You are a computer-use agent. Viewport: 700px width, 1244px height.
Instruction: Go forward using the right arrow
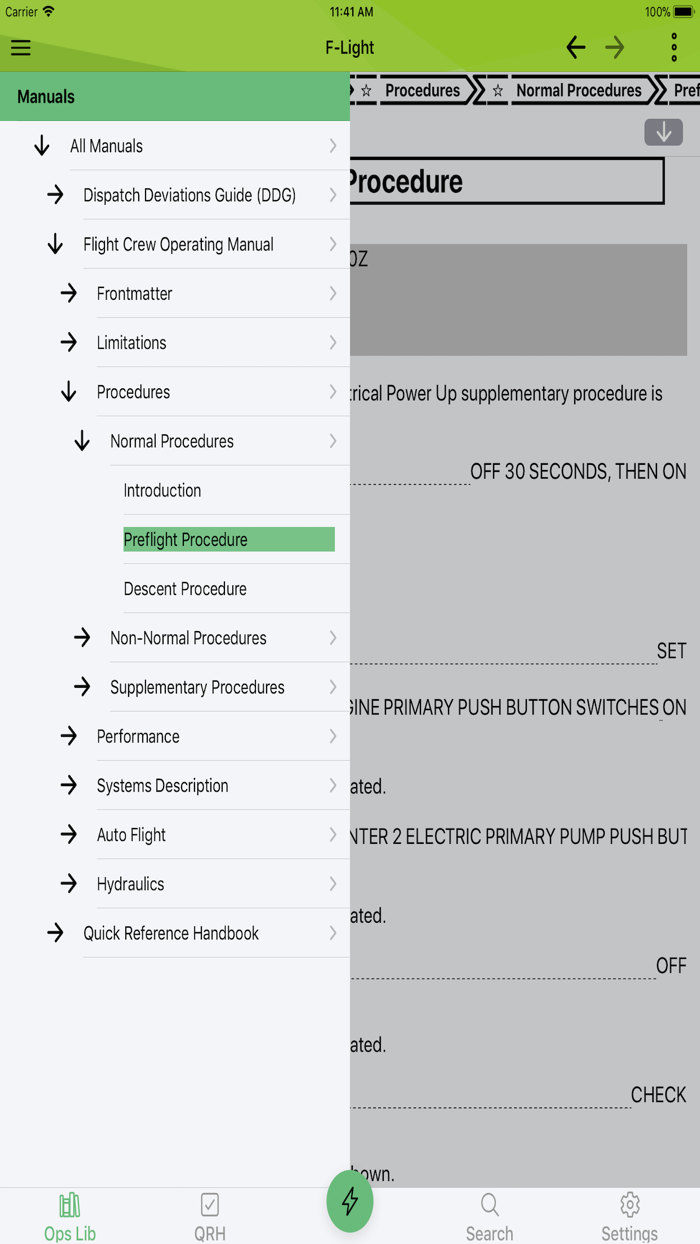pos(615,47)
